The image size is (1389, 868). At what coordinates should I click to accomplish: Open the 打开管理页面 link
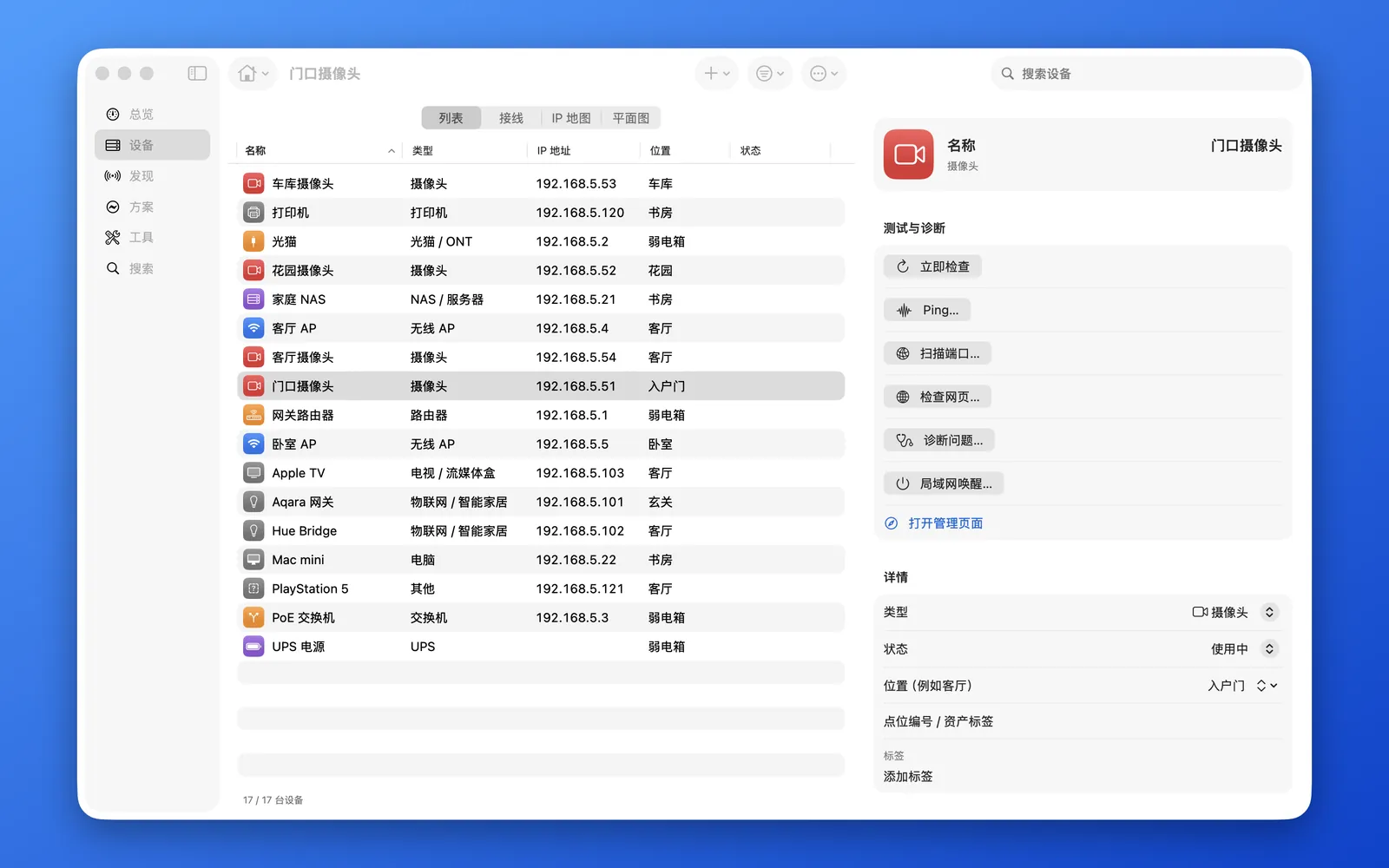[934, 523]
